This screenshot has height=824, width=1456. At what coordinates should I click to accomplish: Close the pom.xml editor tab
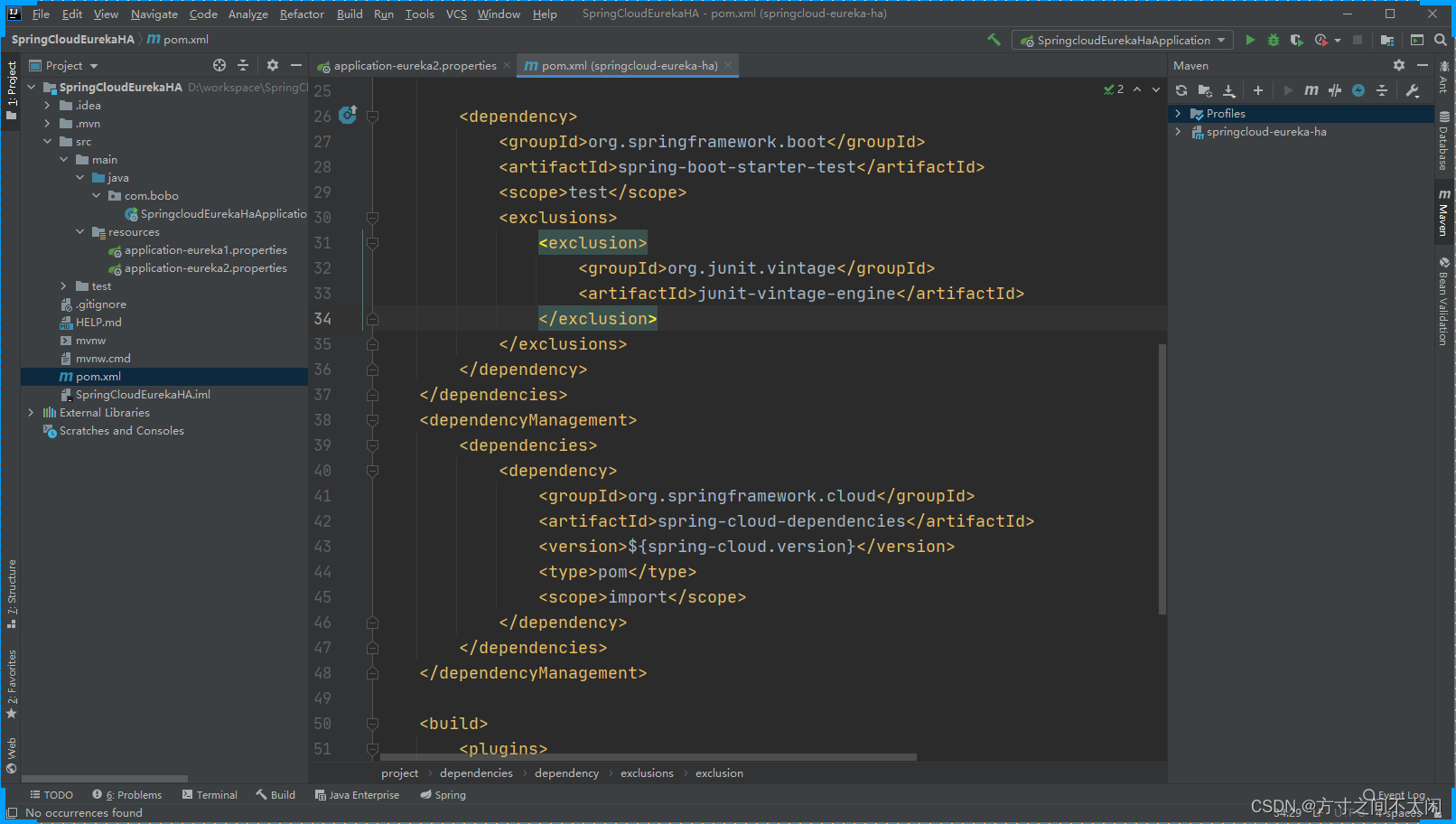(727, 65)
